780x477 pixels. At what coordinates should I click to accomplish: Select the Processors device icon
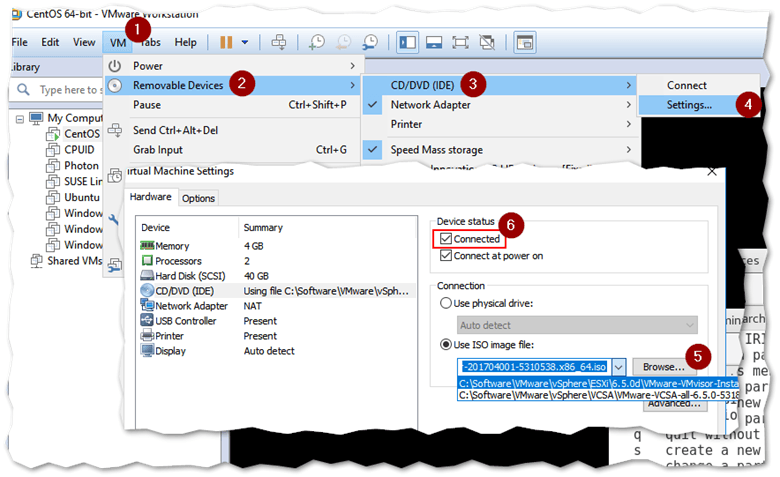[x=147, y=260]
